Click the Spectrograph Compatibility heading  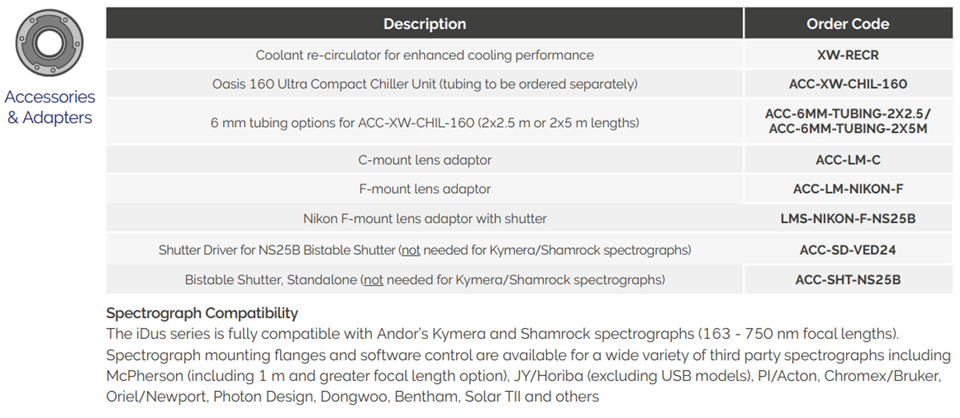(x=202, y=313)
